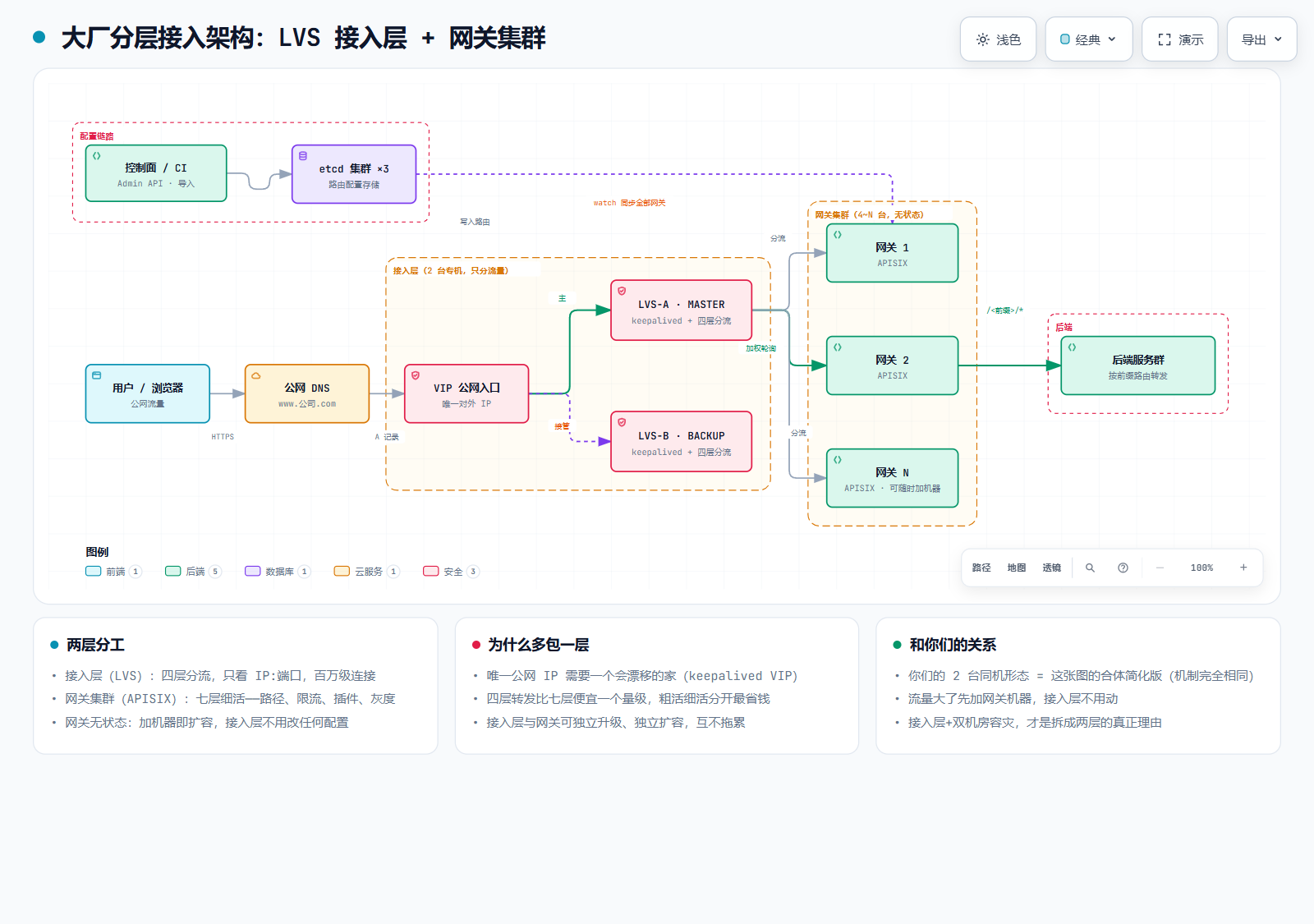Click the '主' edge label near LVS-A
1314x924 pixels.
[563, 298]
